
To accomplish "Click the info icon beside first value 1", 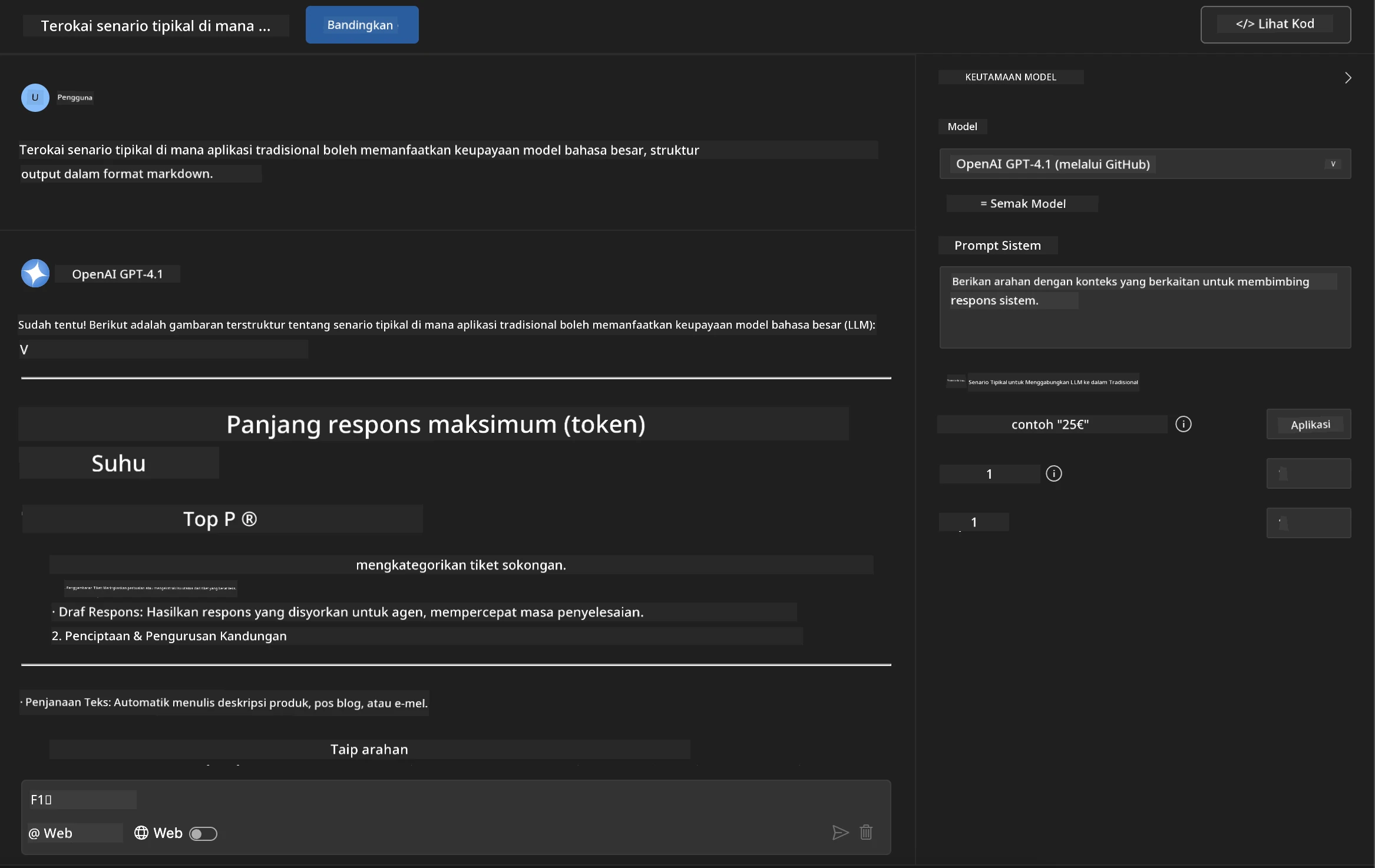I will (x=1053, y=473).
